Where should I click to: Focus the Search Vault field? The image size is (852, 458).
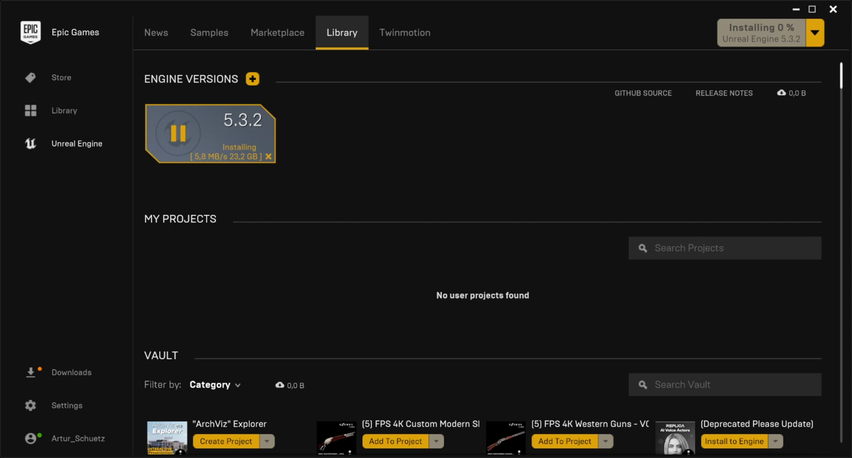(725, 385)
